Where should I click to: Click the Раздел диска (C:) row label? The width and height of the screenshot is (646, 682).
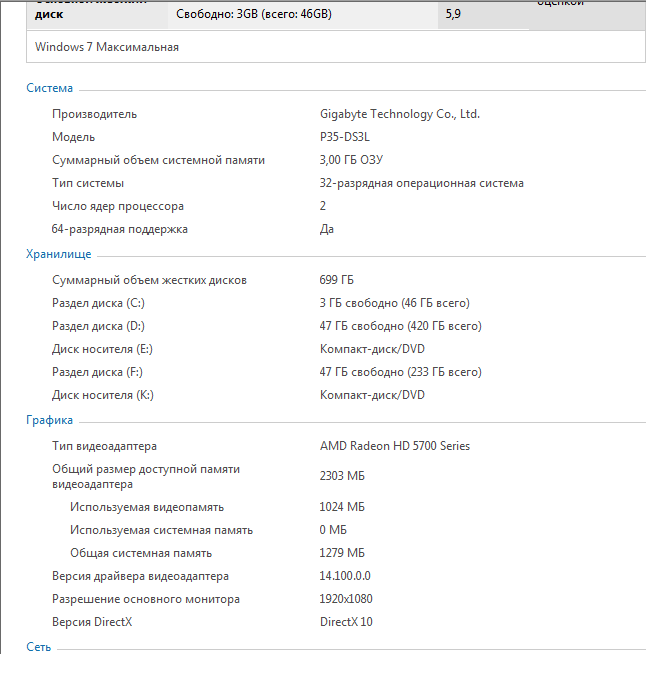98,303
